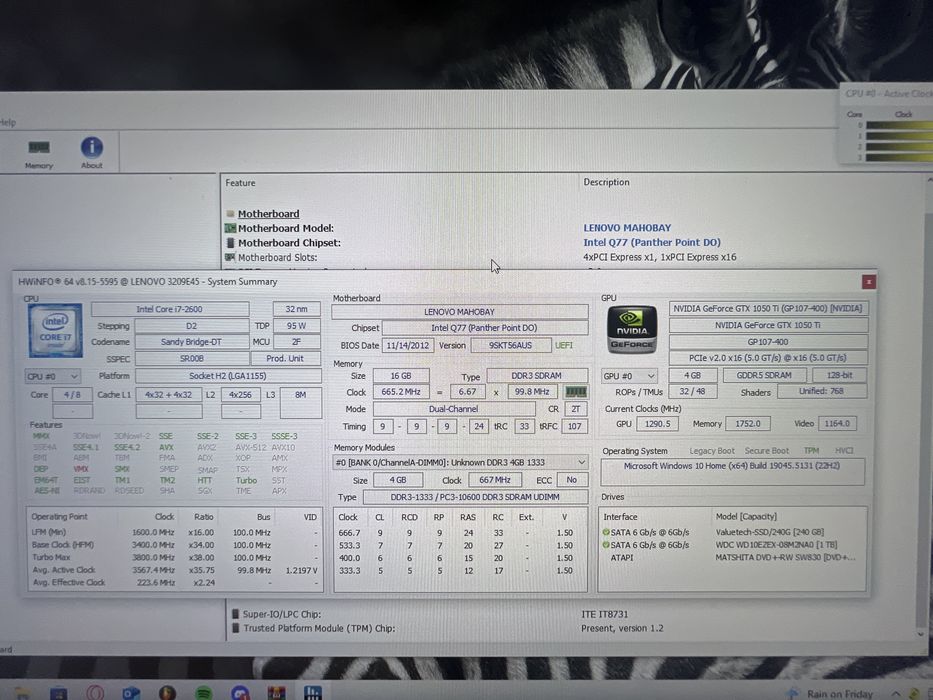Click the Super-IO/LPC Chip row icon
933x700 pixels.
pyautogui.click(x=235, y=614)
